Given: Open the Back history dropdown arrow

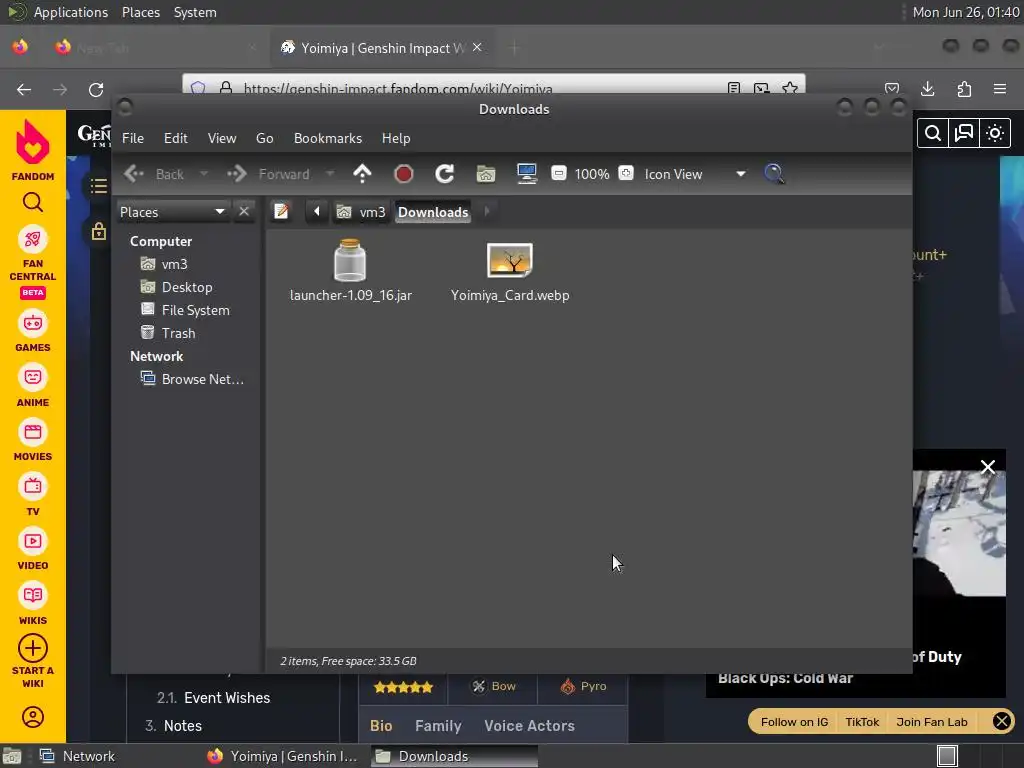Looking at the screenshot, I should [204, 174].
